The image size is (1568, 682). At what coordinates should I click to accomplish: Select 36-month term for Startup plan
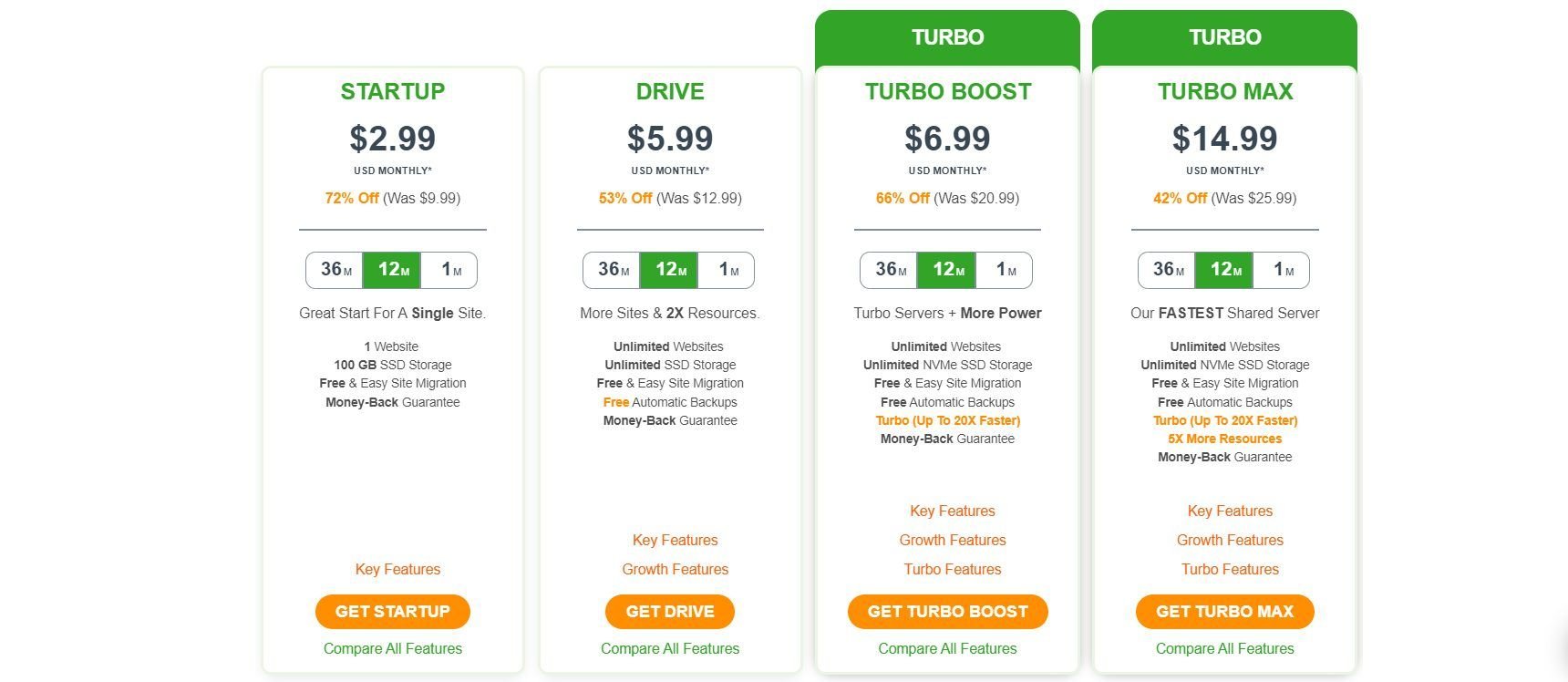click(x=335, y=270)
